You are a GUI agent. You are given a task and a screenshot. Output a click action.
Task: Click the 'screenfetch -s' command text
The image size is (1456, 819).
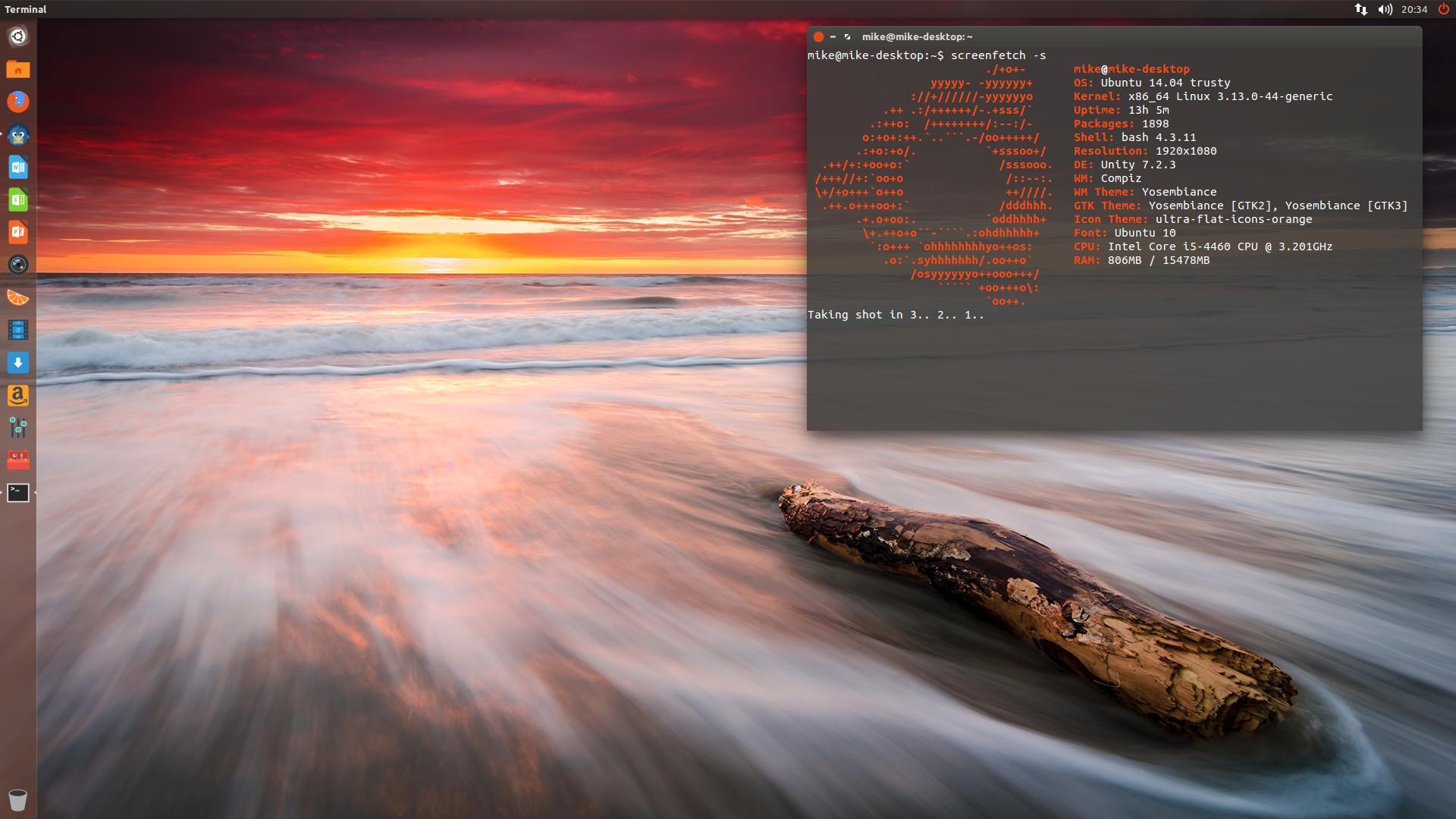[998, 55]
